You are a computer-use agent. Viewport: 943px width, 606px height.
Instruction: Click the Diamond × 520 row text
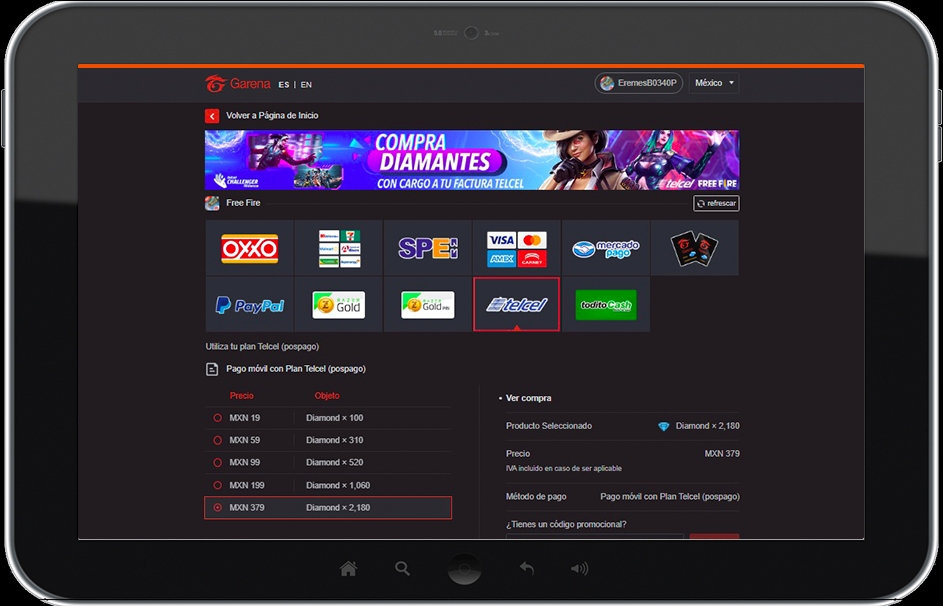click(334, 462)
